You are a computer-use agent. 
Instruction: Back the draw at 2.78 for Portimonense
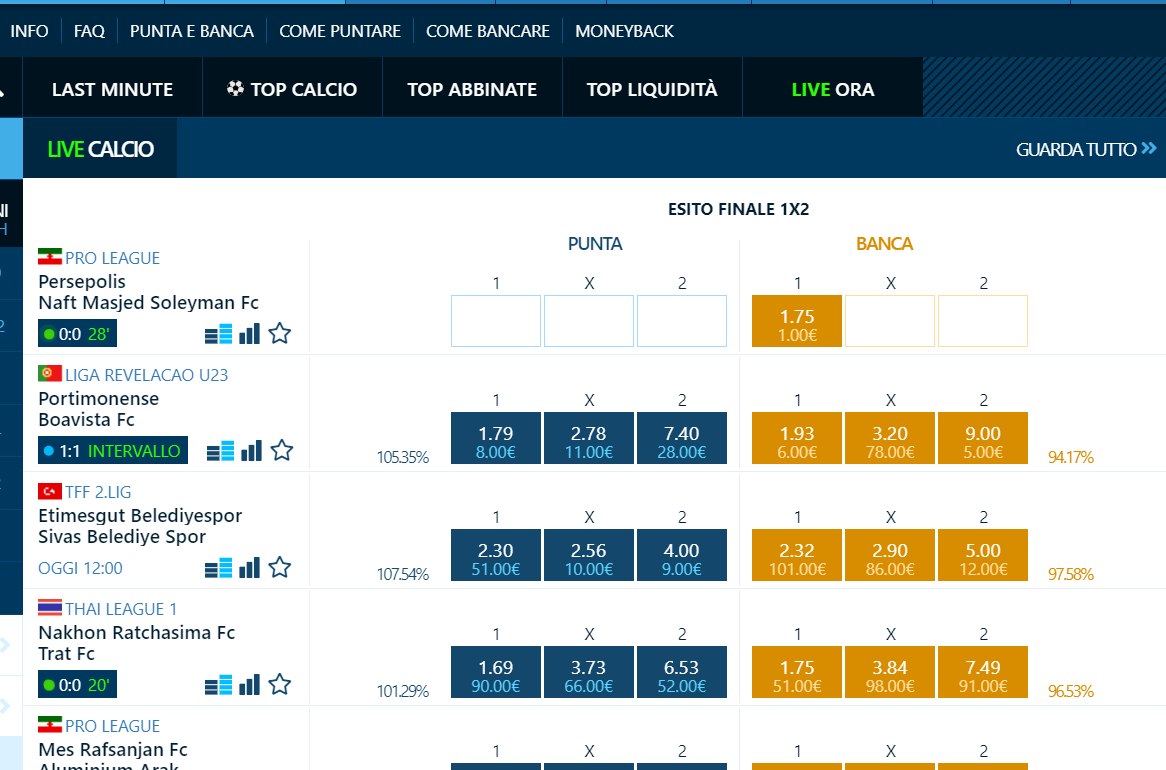click(x=589, y=438)
